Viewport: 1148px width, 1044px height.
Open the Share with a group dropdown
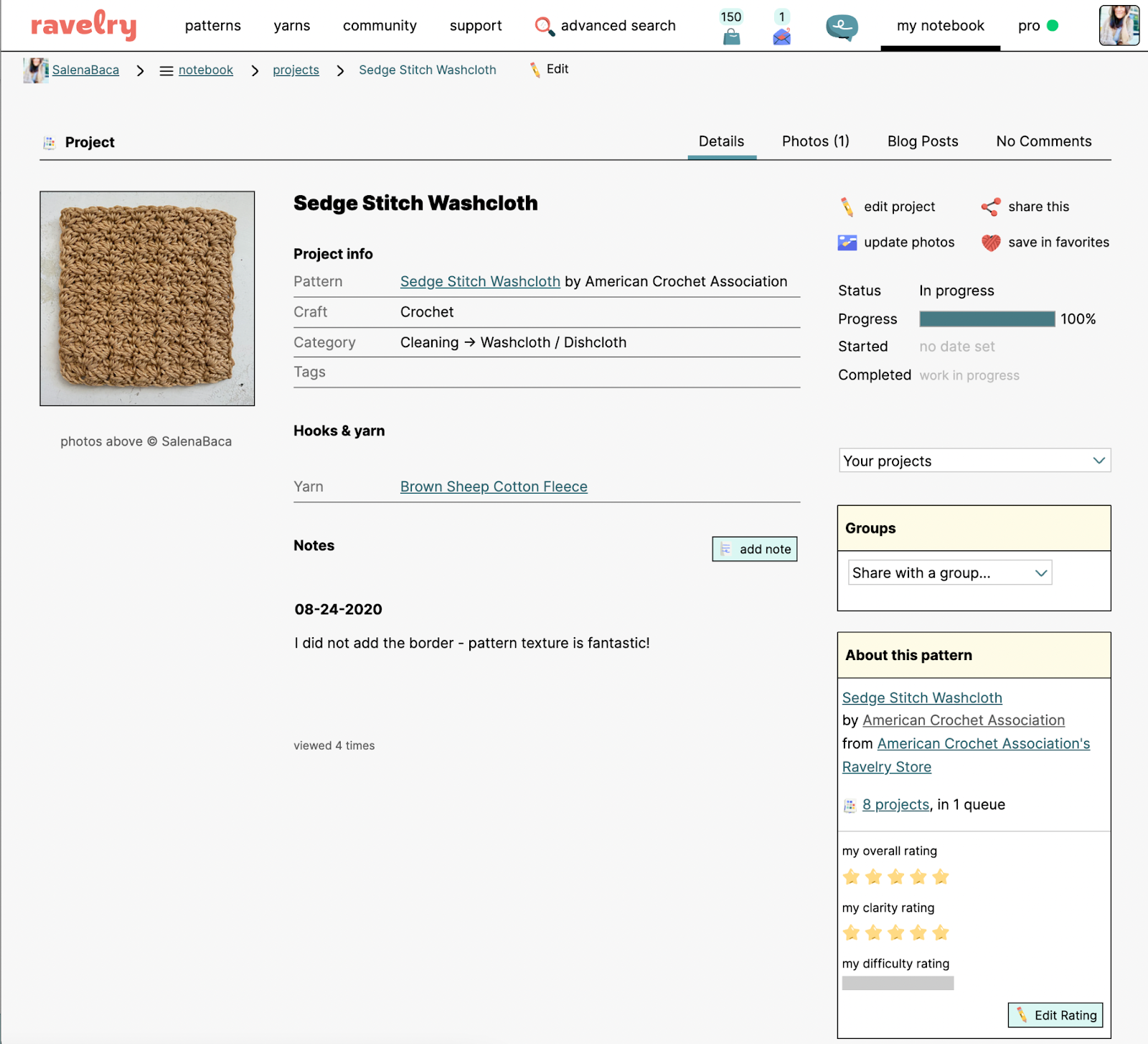pyautogui.click(x=950, y=573)
